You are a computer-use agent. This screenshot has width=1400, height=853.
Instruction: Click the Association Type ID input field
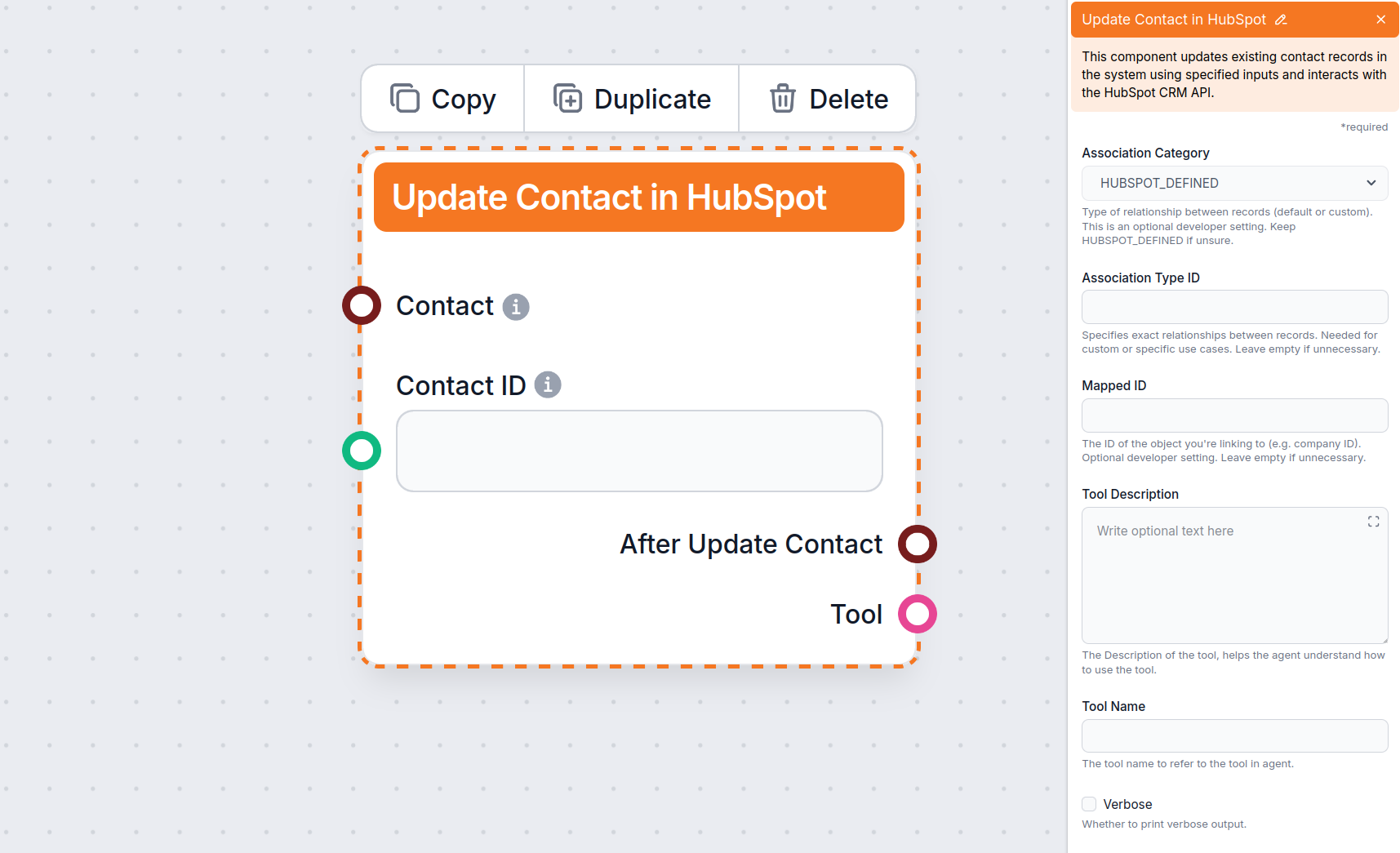[1233, 307]
